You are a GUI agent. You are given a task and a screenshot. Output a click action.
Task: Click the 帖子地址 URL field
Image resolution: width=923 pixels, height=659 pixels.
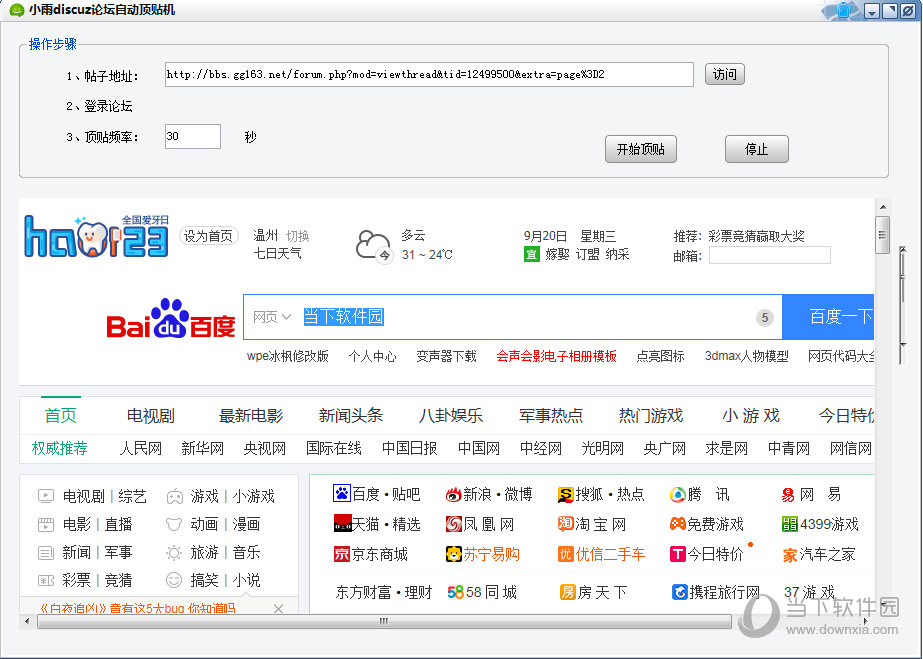tap(429, 75)
